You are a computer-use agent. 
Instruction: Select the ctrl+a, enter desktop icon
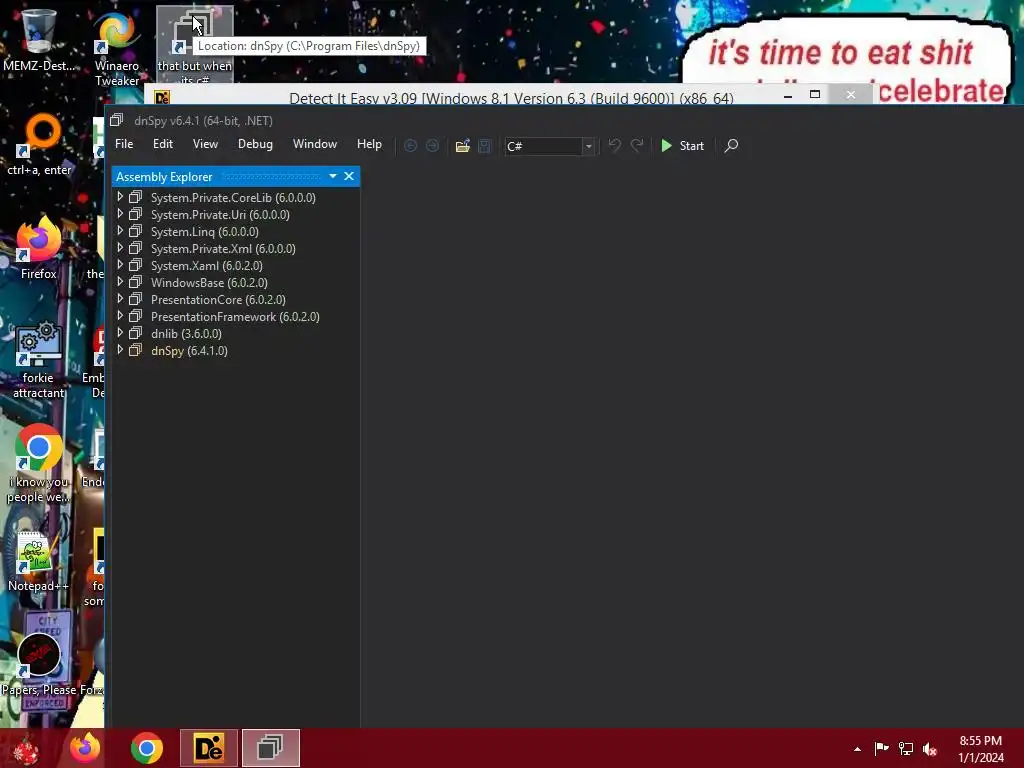[39, 144]
